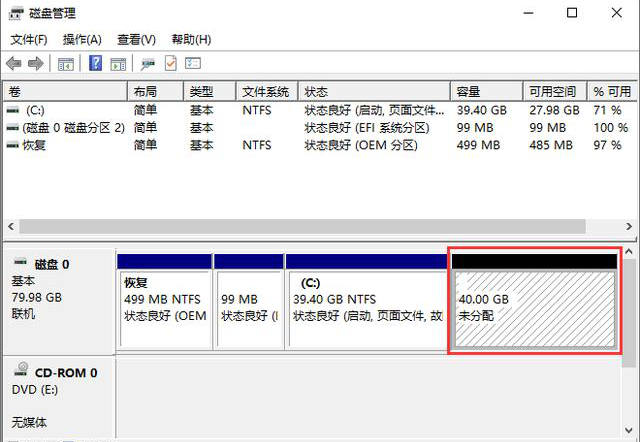Select the 磁盘 0 磁盘分区 2 volume row
This screenshot has width=640, height=442.
[x=320, y=128]
